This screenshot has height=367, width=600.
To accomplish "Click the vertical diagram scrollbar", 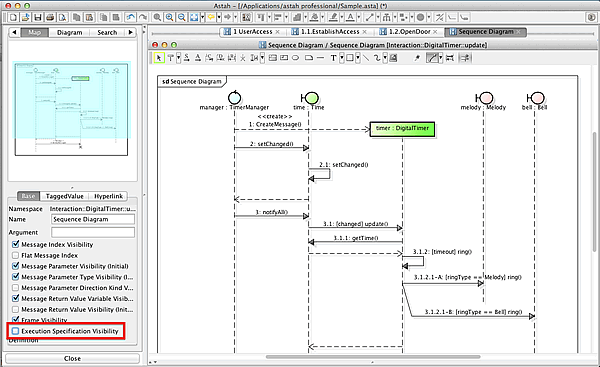I will click(594, 191).
